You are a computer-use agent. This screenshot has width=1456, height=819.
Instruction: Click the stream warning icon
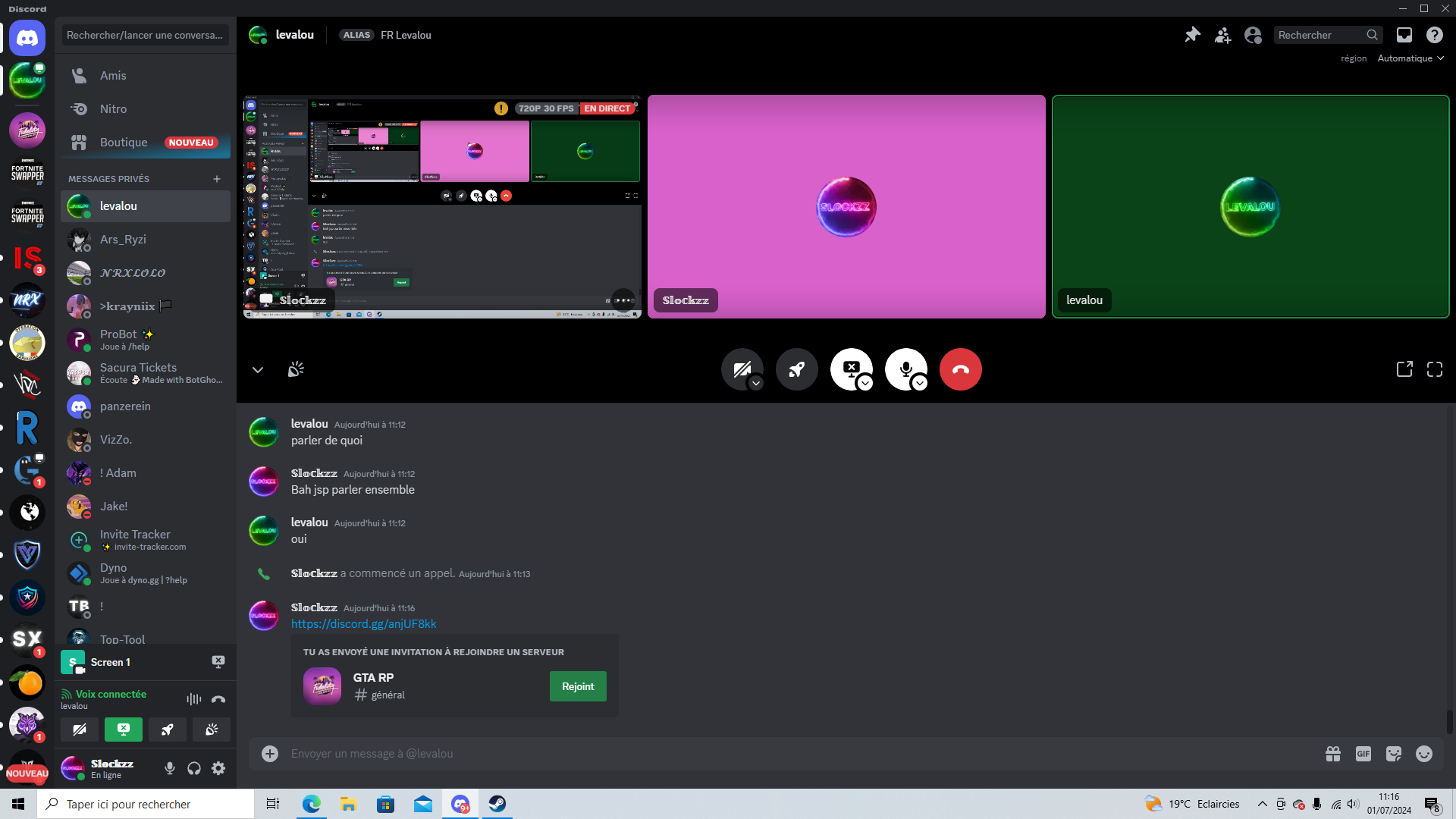coord(501,108)
